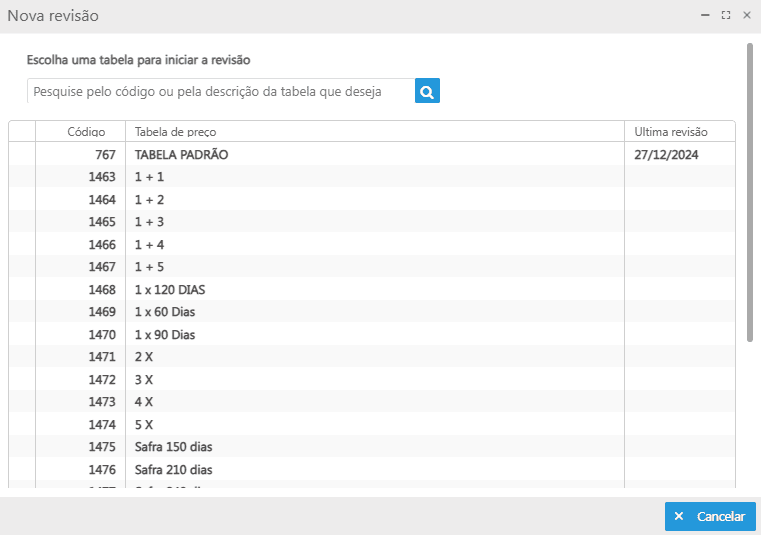The height and width of the screenshot is (535, 761).
Task: Select the 1 x 60 Dias row
Action: [372, 312]
